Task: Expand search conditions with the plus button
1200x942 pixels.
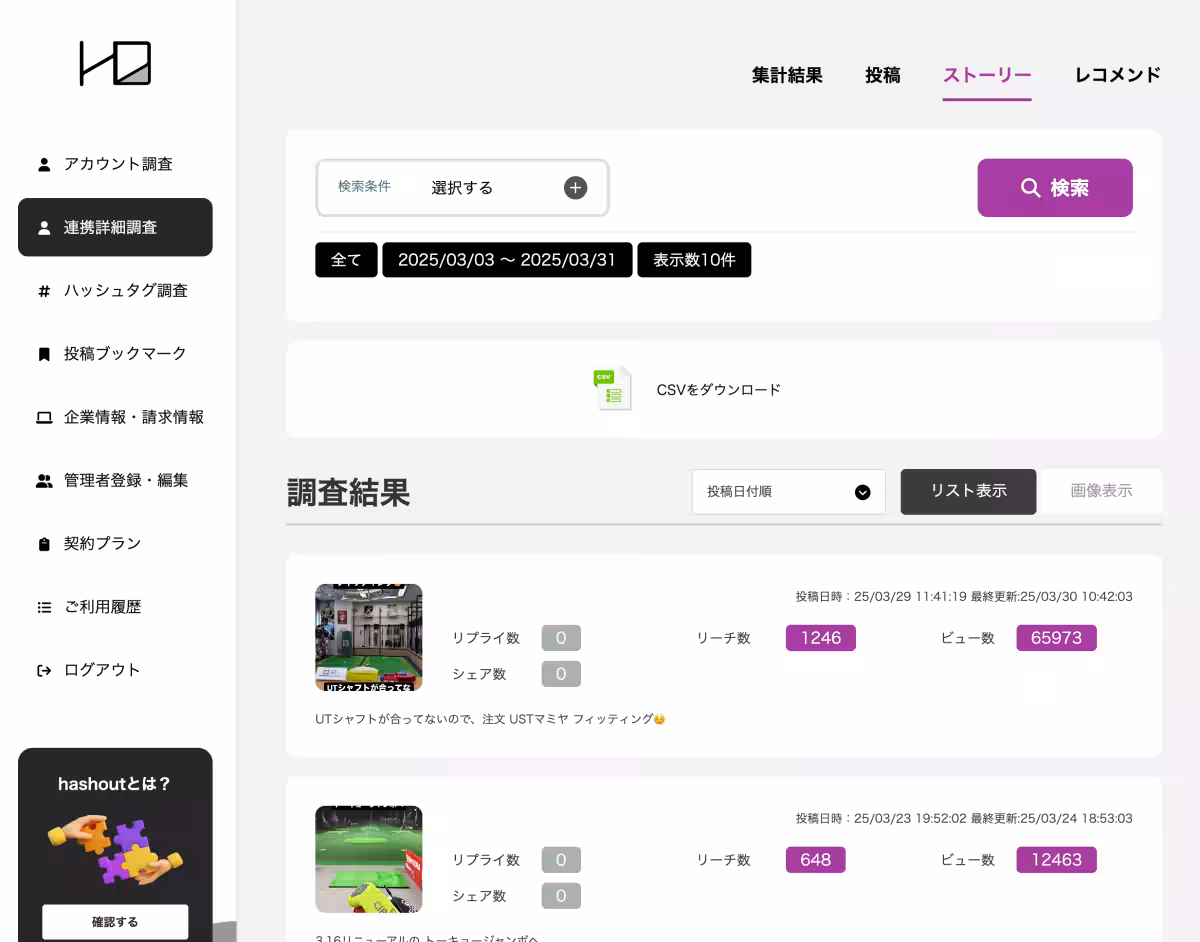Action: click(575, 187)
